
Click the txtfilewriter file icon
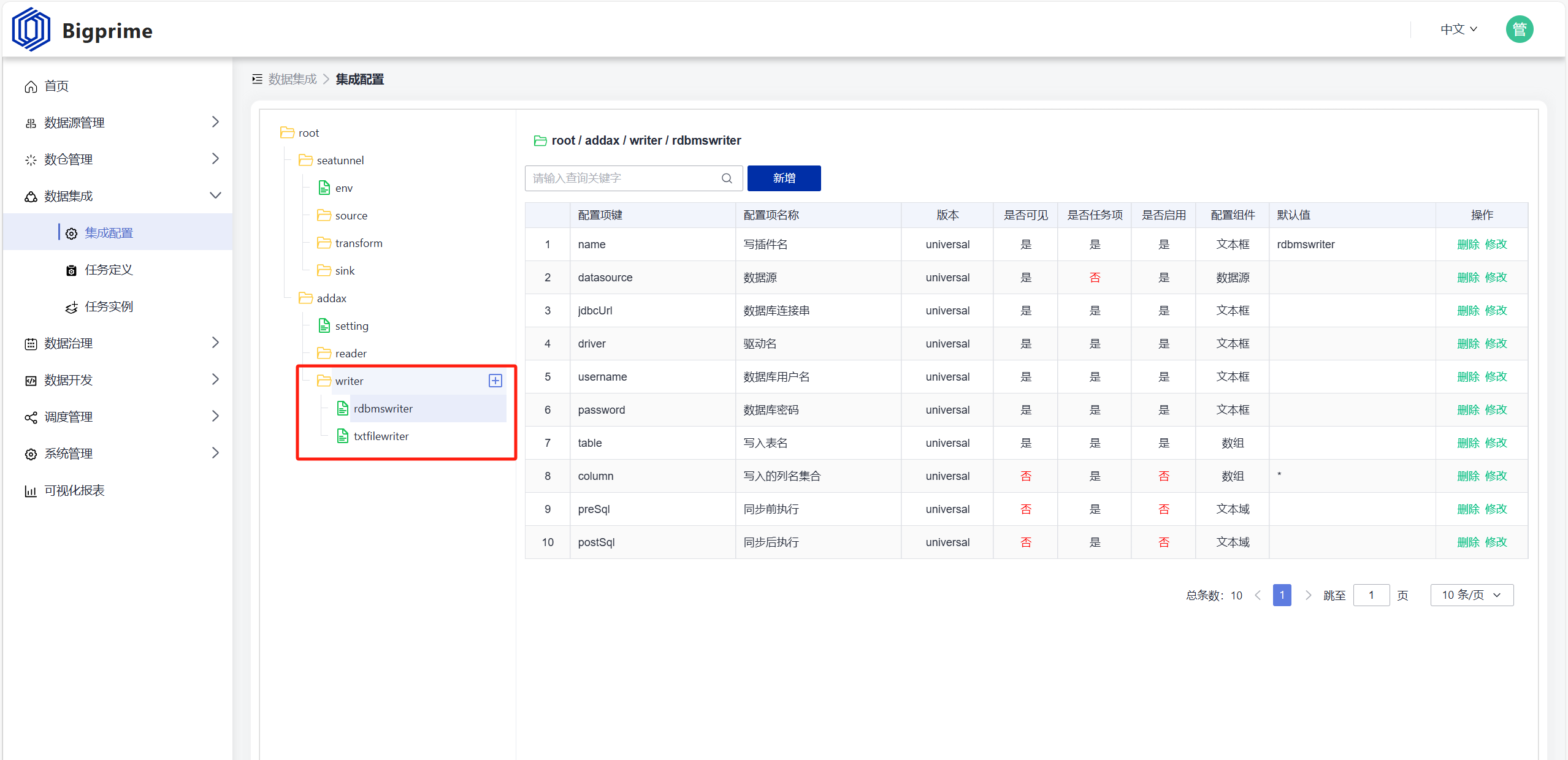pyautogui.click(x=343, y=436)
